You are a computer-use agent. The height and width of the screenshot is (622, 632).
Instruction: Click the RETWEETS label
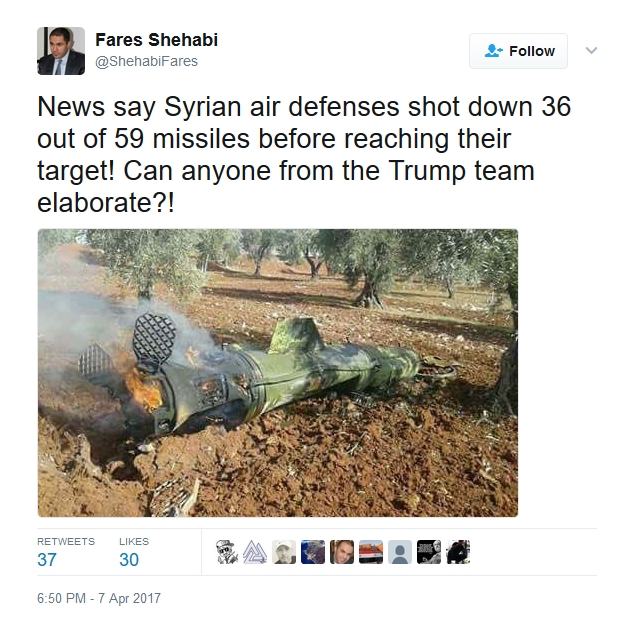[66, 541]
